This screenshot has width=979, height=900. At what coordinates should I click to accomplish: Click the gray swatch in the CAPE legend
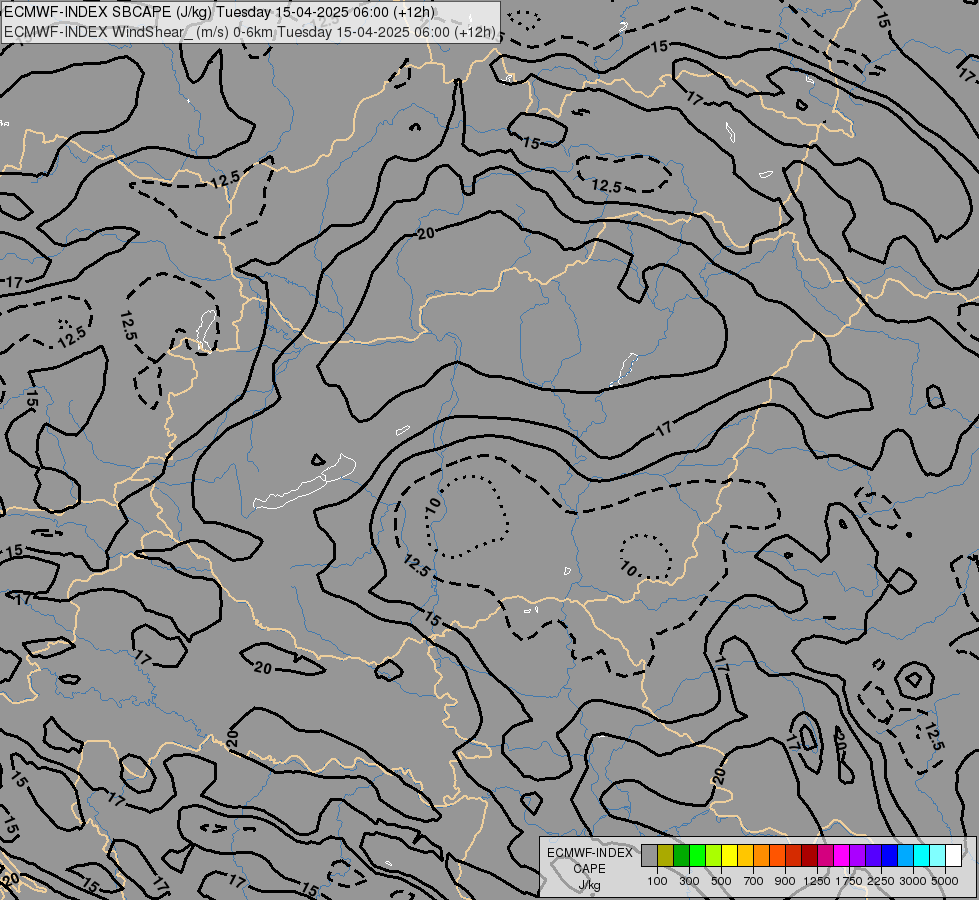coord(649,856)
